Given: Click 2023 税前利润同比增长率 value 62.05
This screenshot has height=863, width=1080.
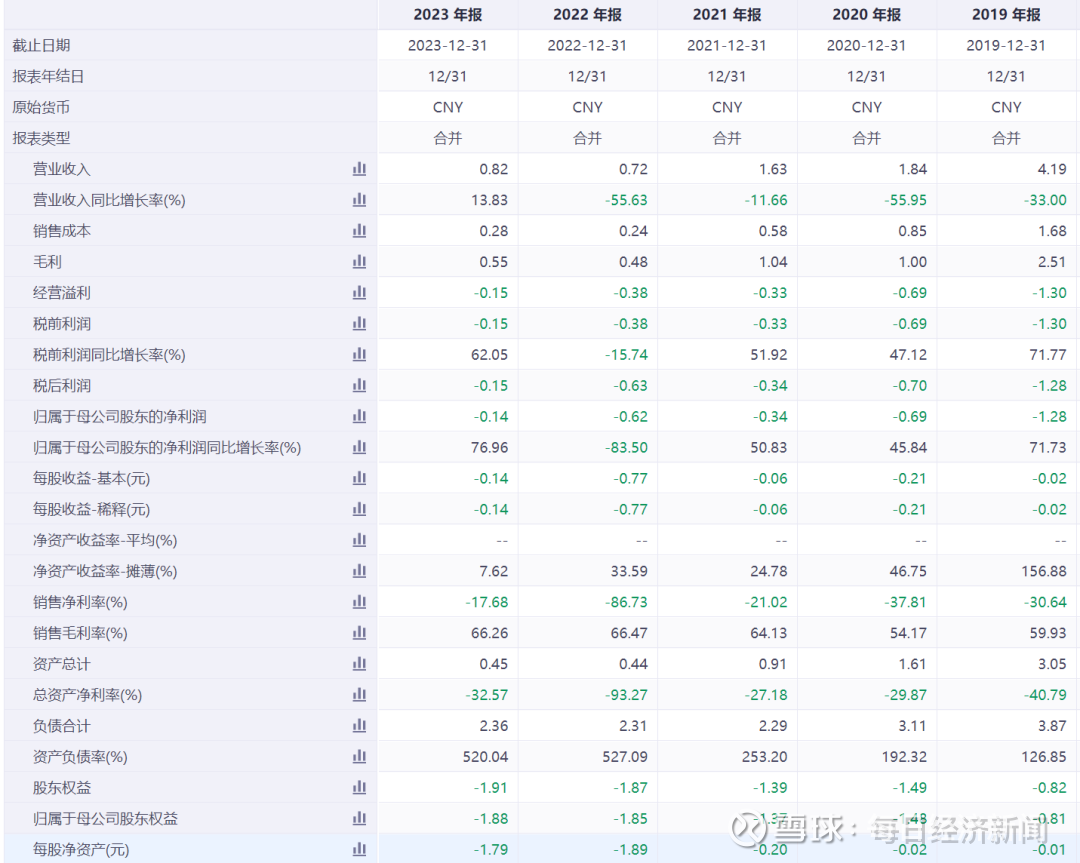Looking at the screenshot, I should 489,355.
